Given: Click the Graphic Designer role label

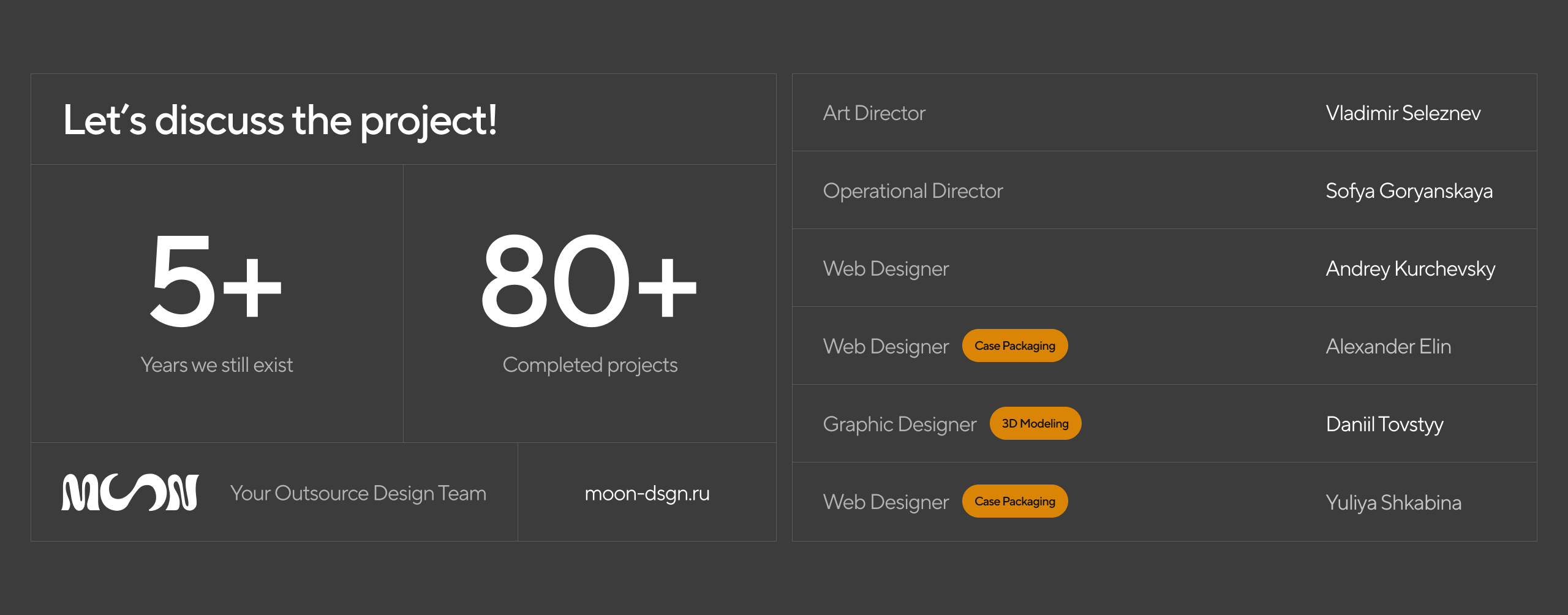Looking at the screenshot, I should [x=899, y=424].
